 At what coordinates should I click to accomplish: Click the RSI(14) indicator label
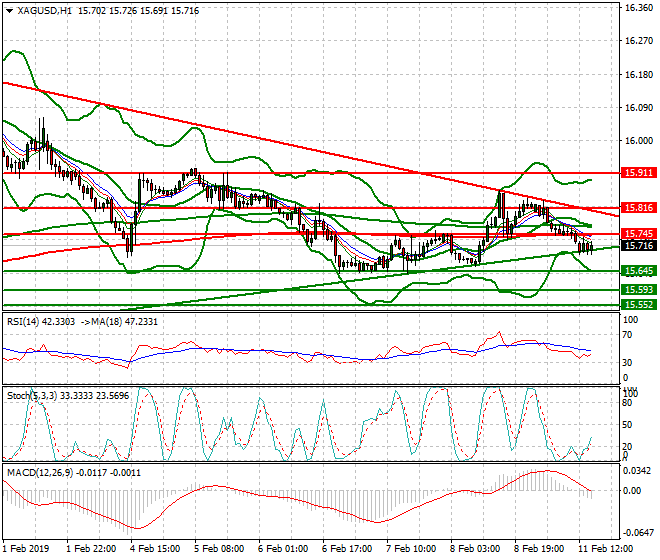(x=23, y=322)
